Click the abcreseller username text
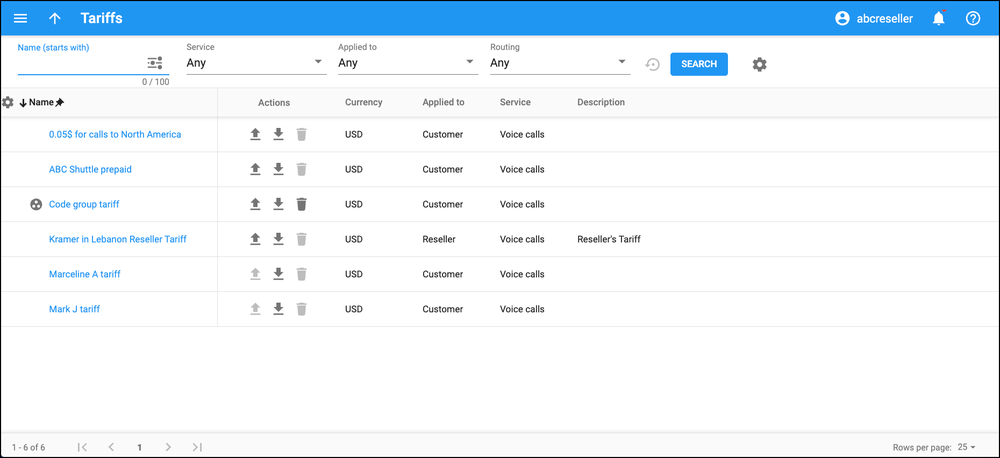The width and height of the screenshot is (1000, 458). [x=885, y=18]
